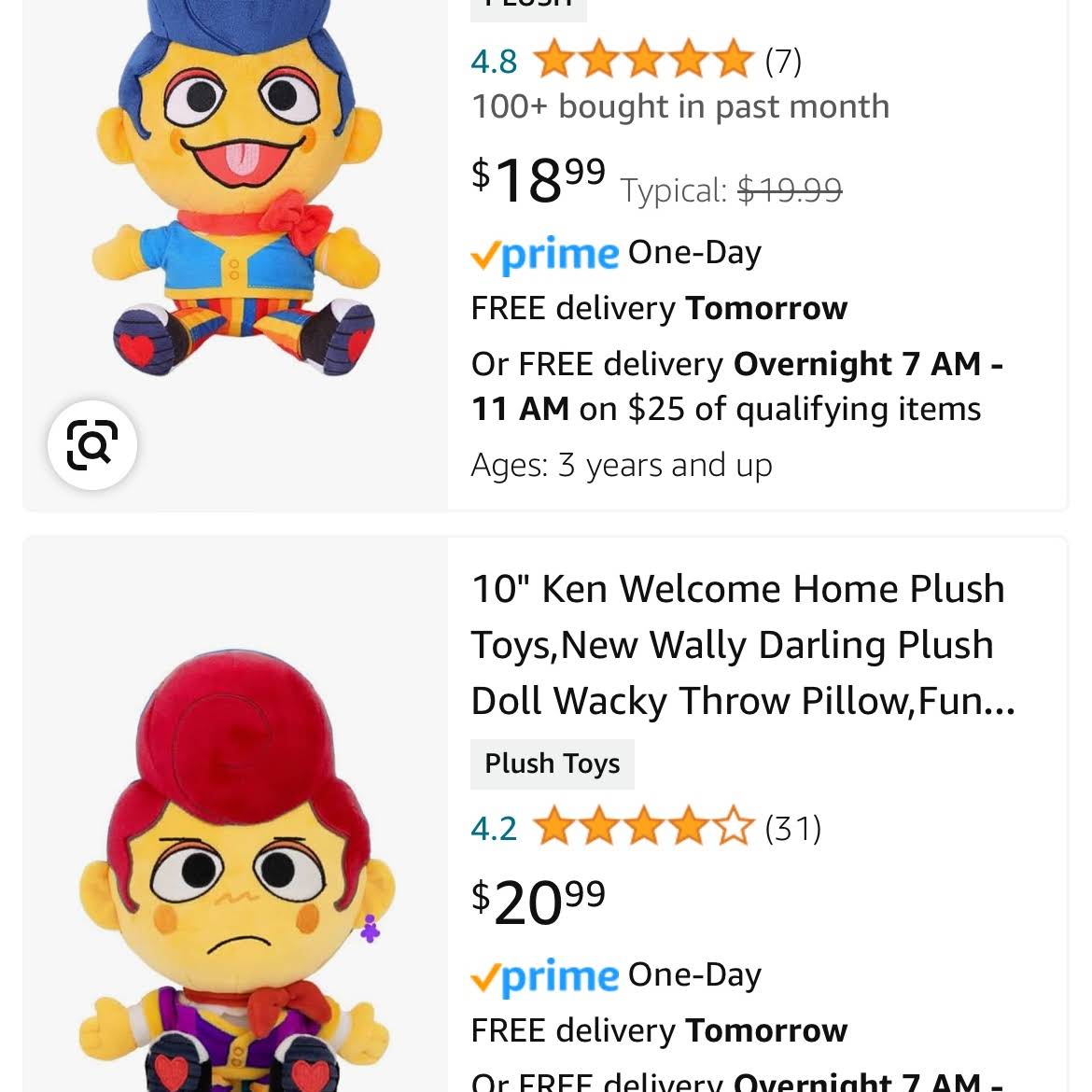Click "100+ bought in past month" text

679,107
